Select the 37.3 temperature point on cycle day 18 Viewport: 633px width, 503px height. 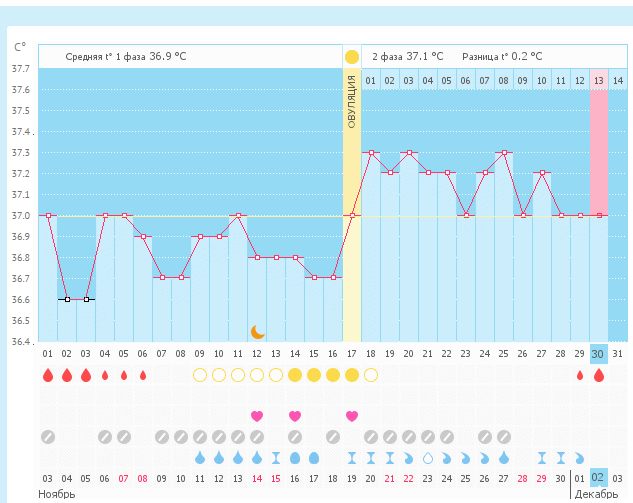[x=371, y=152]
